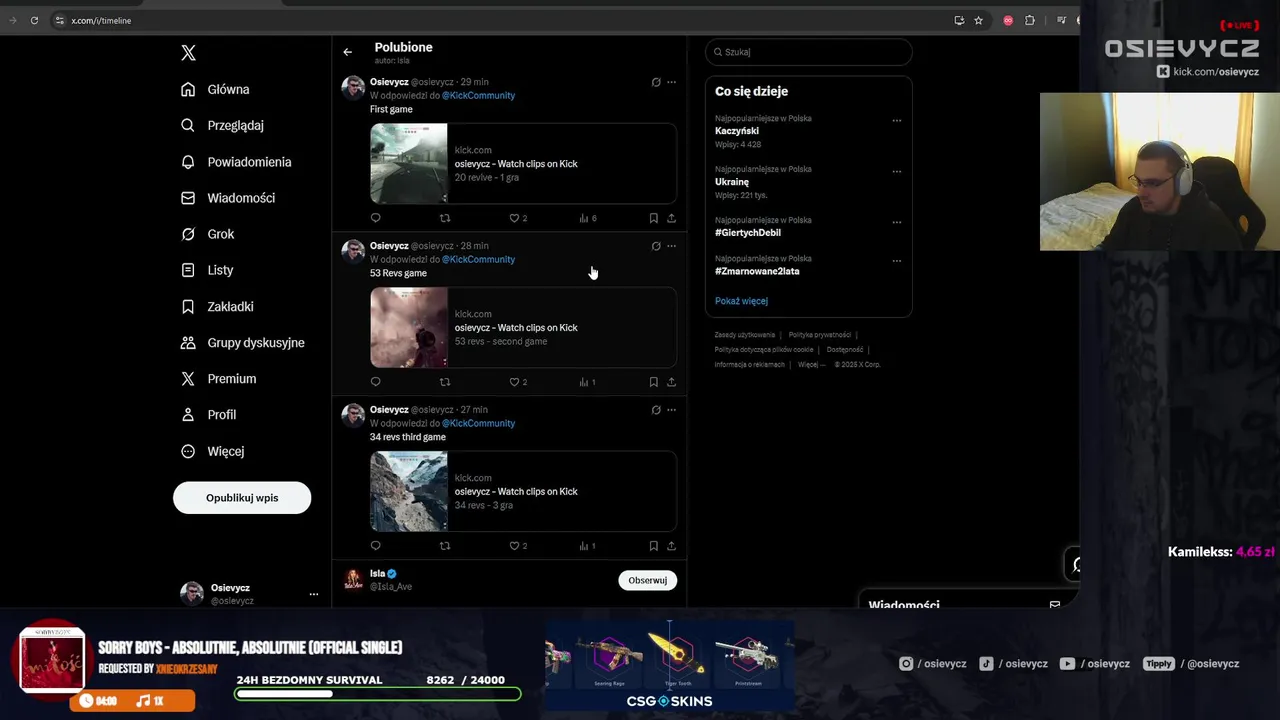Reply to the 34 revs third game post

[x=376, y=546]
